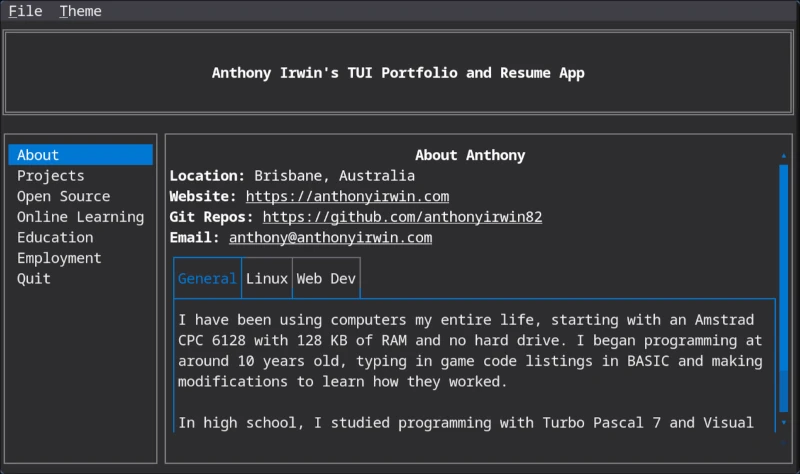This screenshot has height=474, width=800.
Task: Open the Theme menu
Action: pyautogui.click(x=80, y=11)
